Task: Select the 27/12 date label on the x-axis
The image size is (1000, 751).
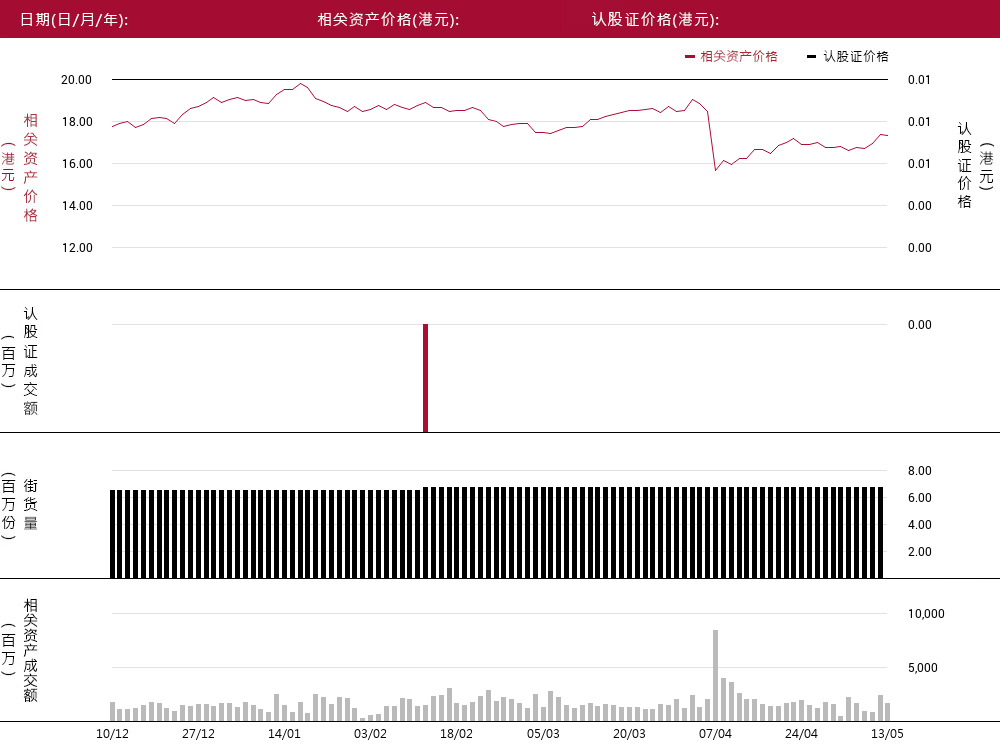Action: point(198,734)
